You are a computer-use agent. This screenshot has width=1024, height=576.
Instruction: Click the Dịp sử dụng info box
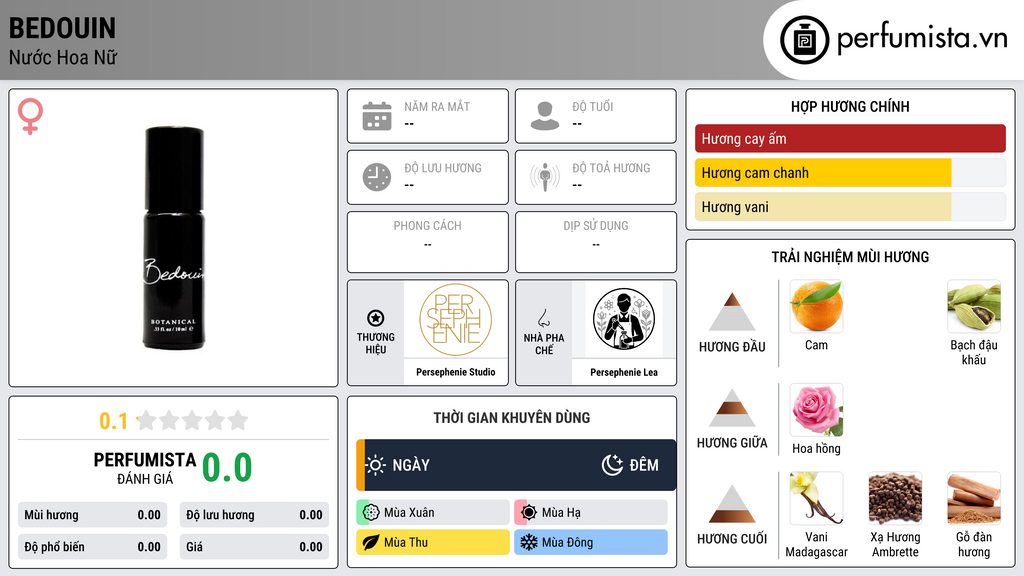(x=596, y=242)
